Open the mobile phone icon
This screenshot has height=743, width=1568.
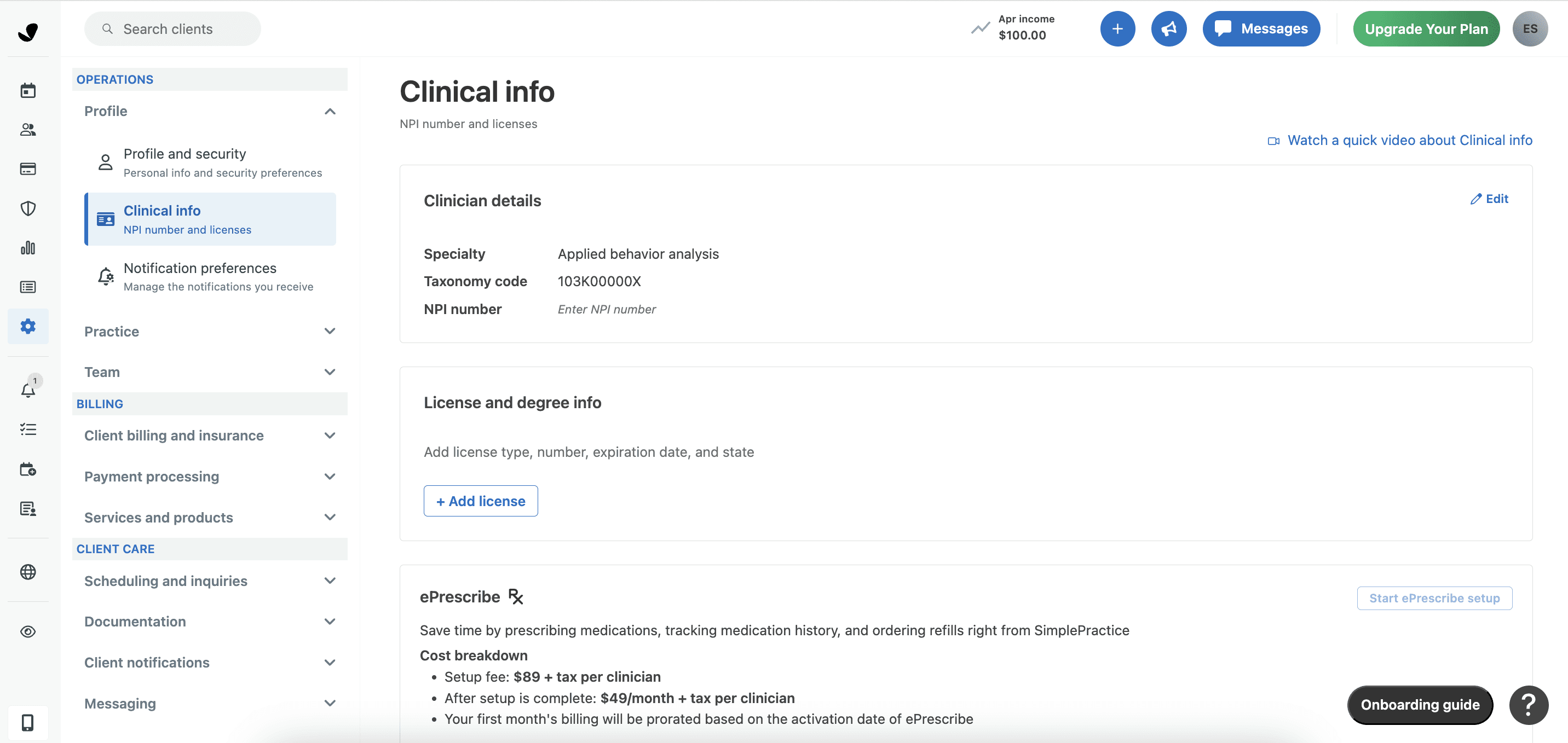pyautogui.click(x=28, y=722)
